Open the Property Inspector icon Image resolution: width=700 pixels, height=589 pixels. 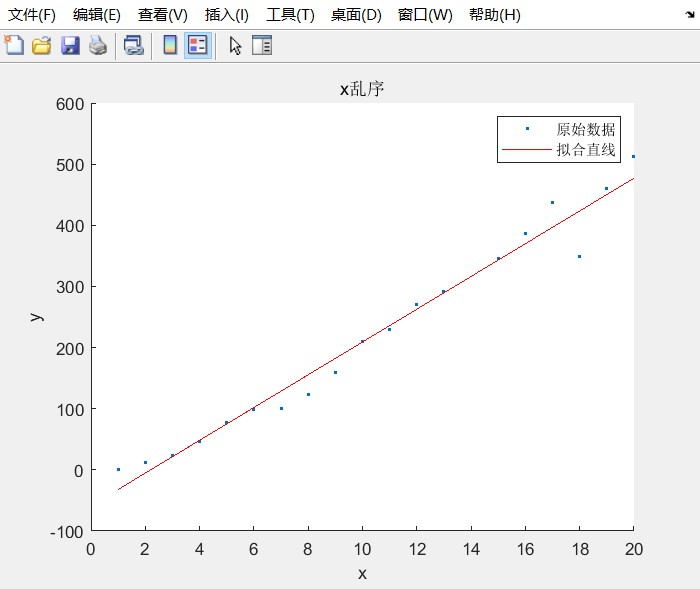[262, 45]
